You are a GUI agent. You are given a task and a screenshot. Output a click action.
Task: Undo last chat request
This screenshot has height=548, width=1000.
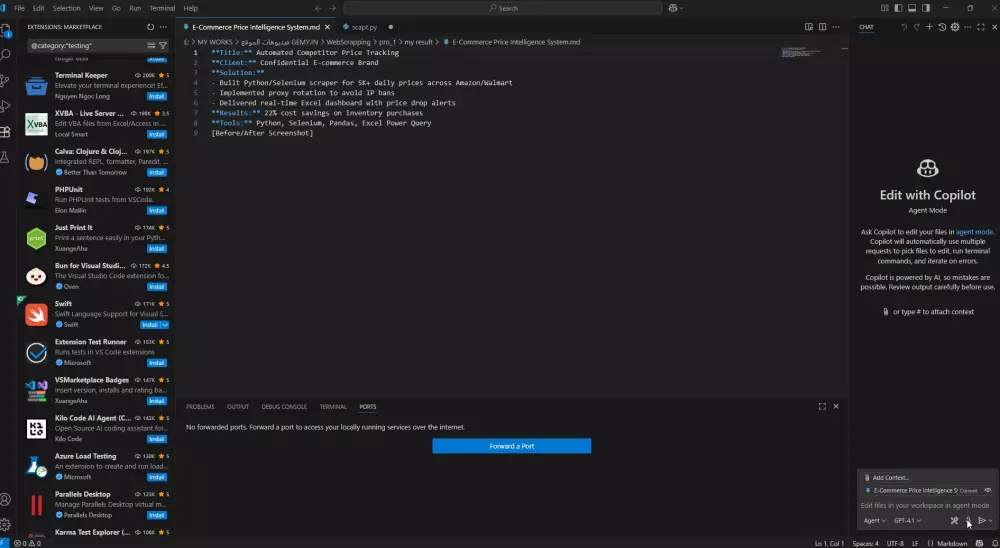point(904,27)
